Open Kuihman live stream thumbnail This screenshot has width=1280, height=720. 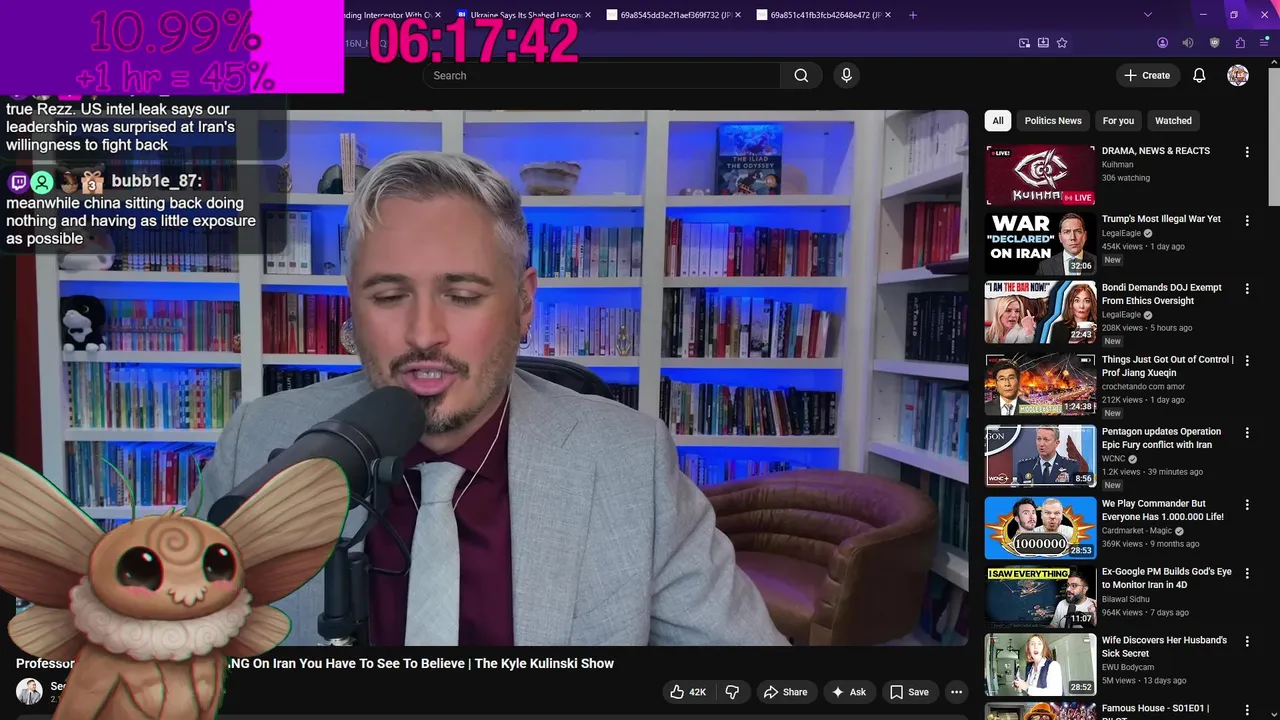pos(1040,175)
